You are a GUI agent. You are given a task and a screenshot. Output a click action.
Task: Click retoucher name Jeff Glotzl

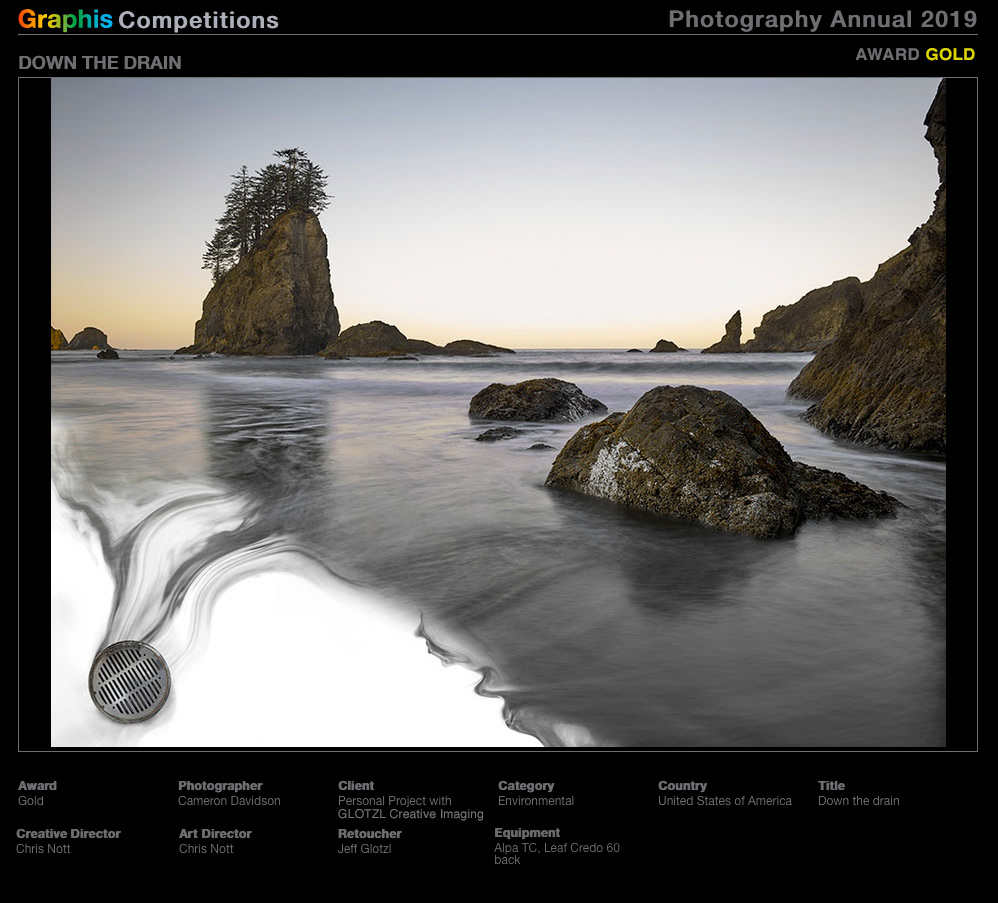(365, 848)
